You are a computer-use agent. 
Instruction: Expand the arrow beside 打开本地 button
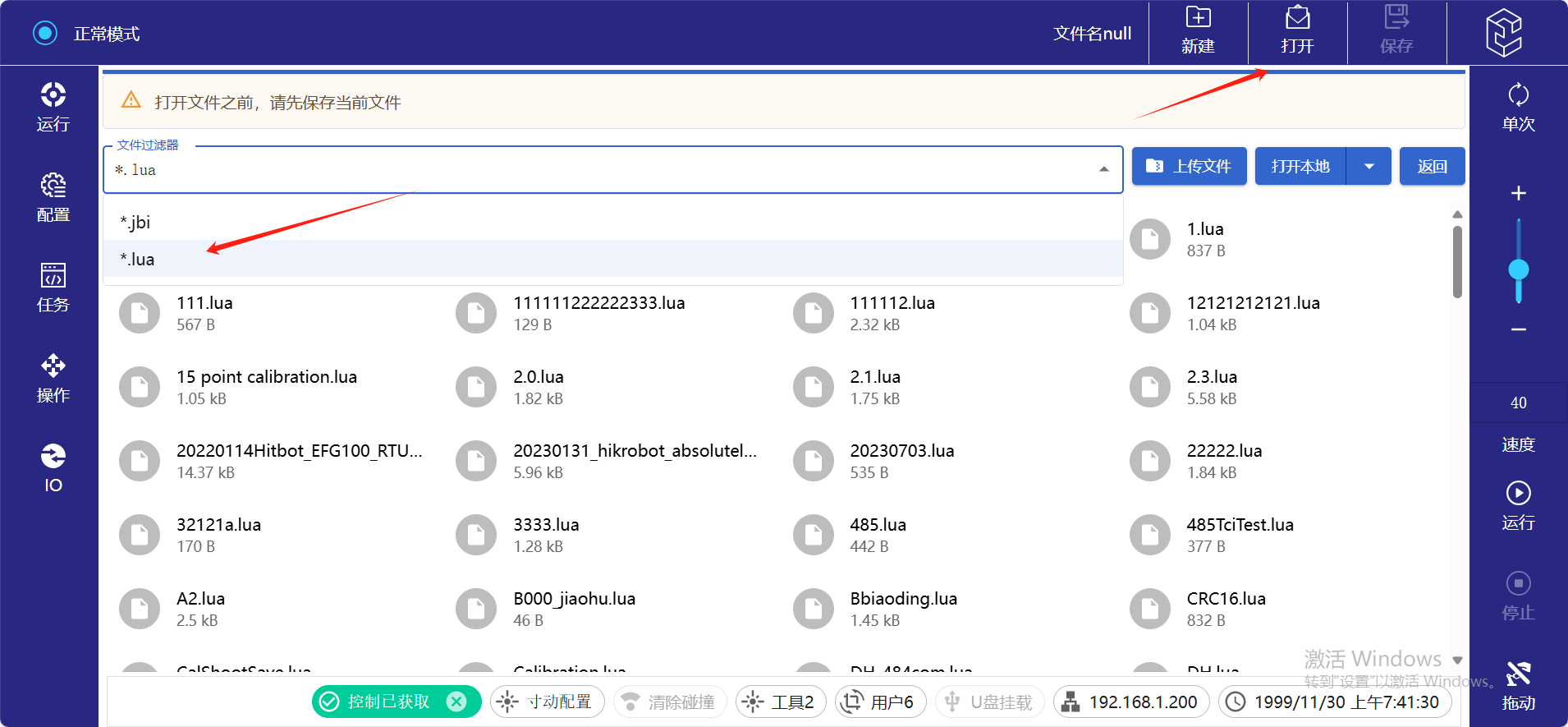[x=1369, y=167]
